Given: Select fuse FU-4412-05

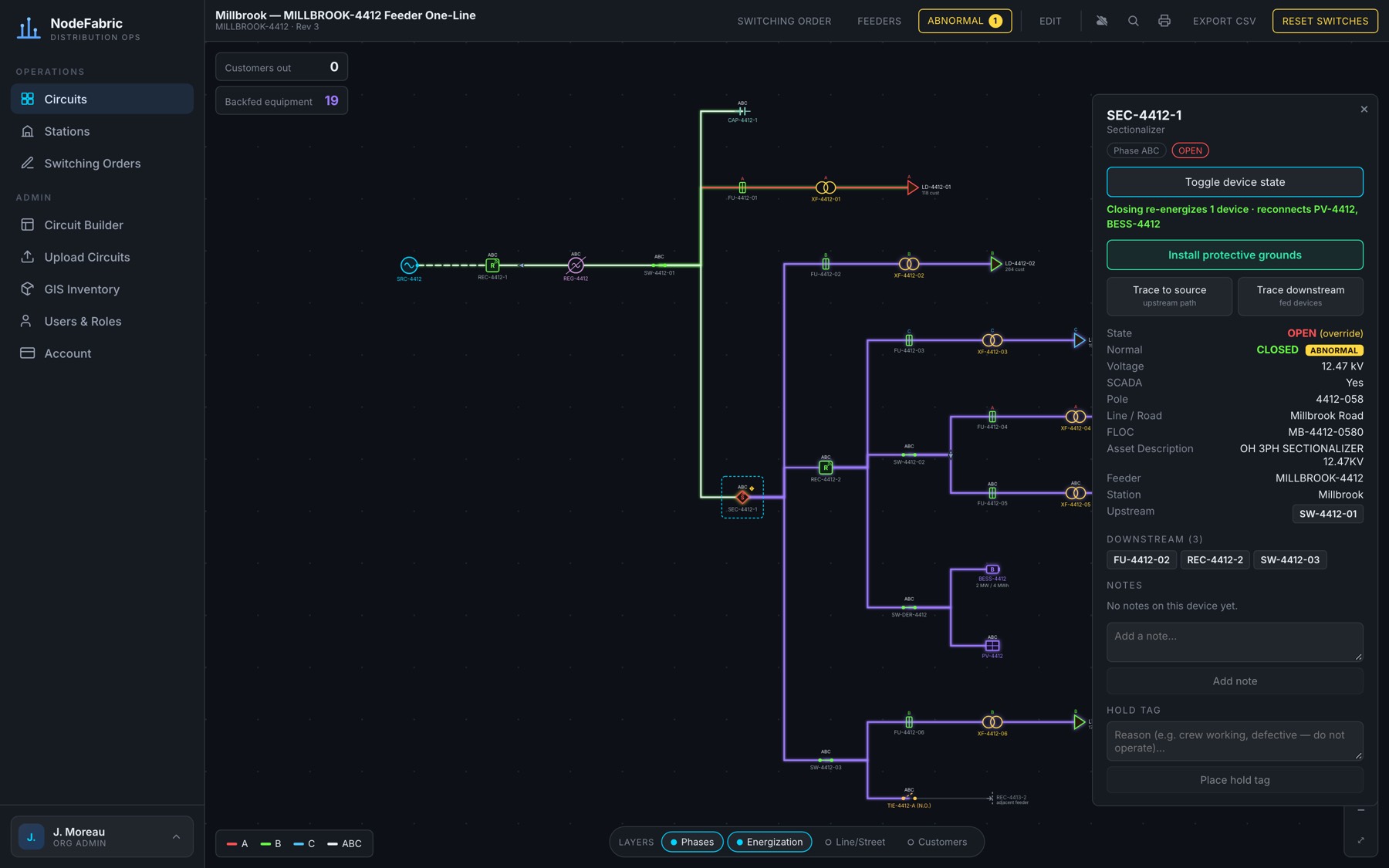Looking at the screenshot, I should pos(992,492).
